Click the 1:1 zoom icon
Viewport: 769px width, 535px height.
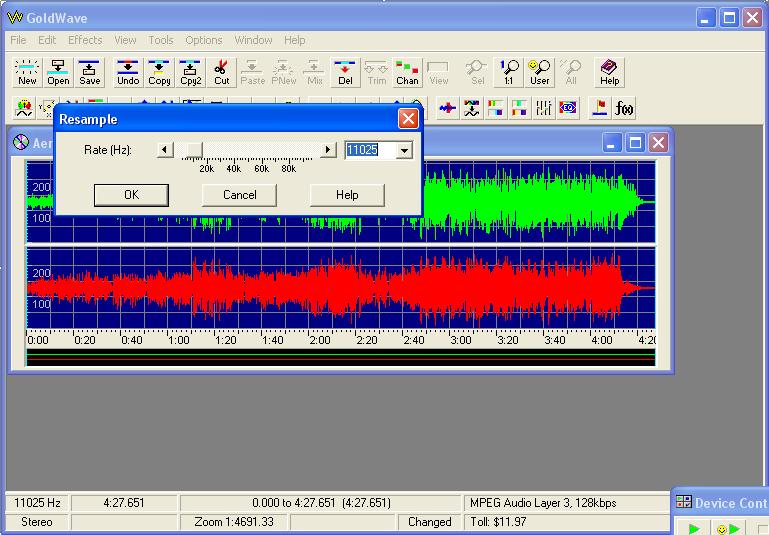pyautogui.click(x=509, y=73)
